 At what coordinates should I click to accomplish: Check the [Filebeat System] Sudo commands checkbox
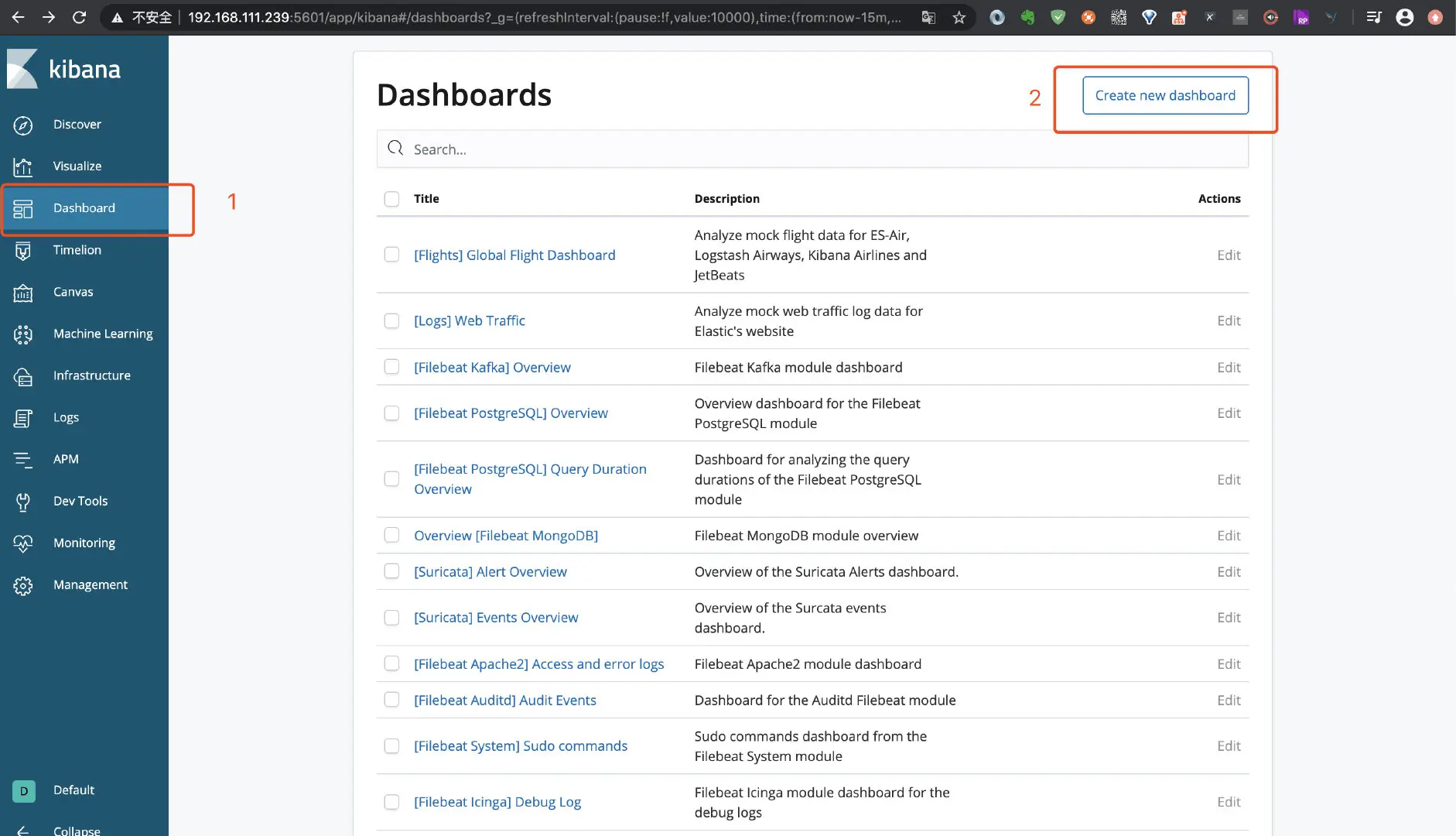click(392, 746)
